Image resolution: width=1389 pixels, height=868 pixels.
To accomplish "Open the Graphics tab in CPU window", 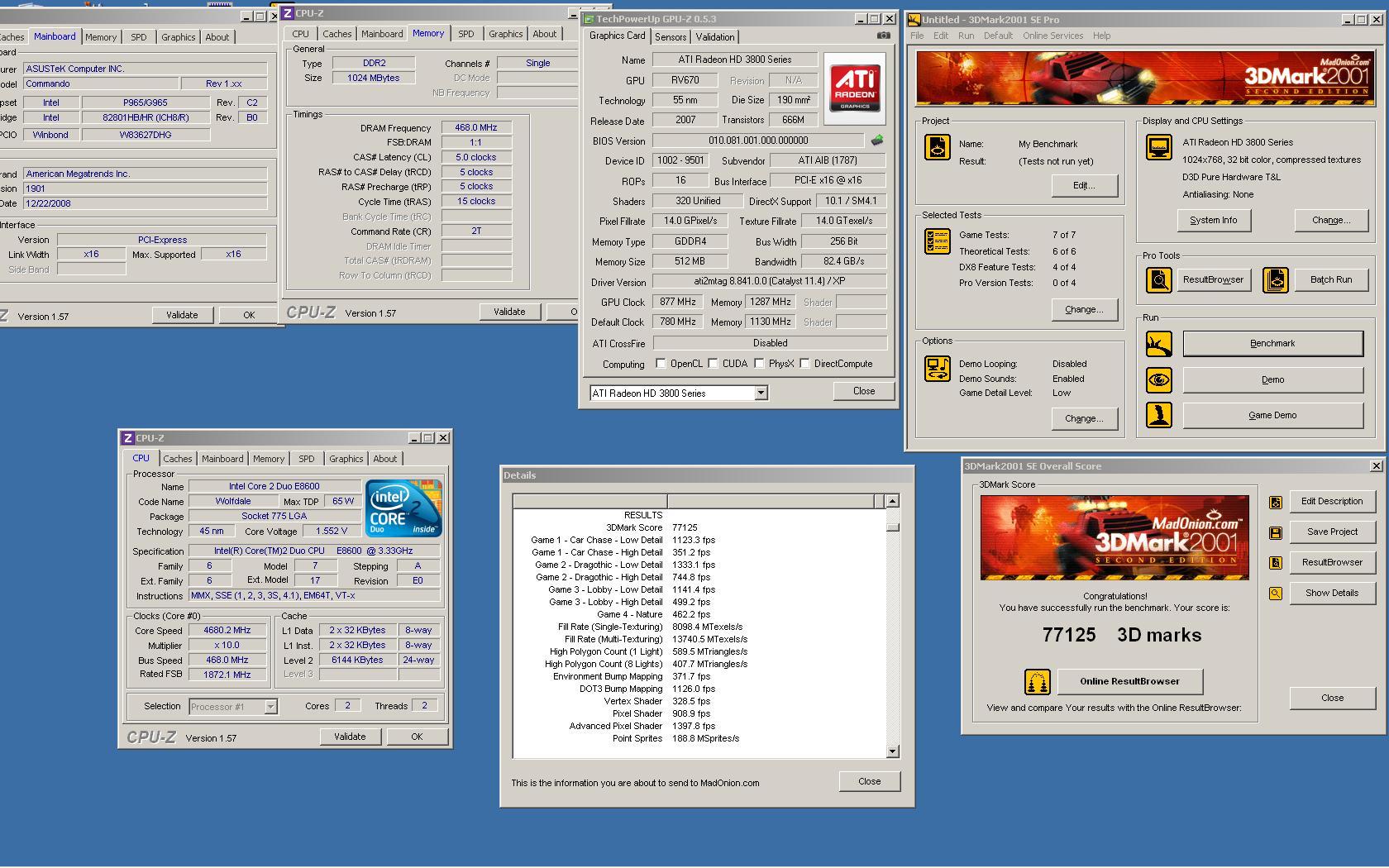I will pos(346,459).
